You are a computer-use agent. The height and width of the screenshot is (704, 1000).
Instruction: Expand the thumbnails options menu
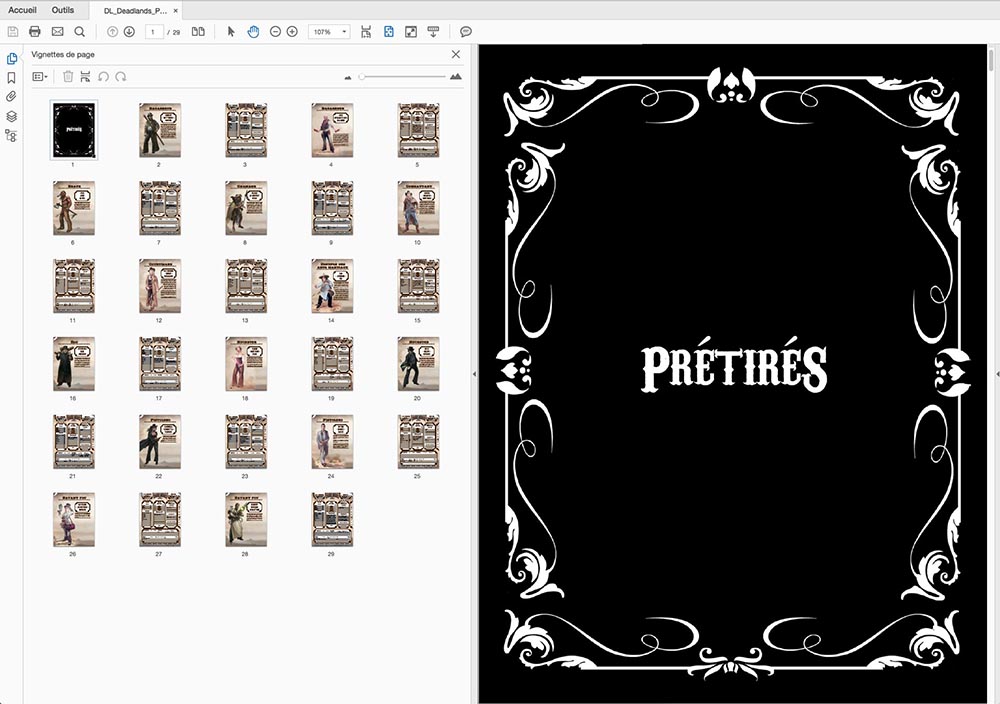pyautogui.click(x=40, y=76)
